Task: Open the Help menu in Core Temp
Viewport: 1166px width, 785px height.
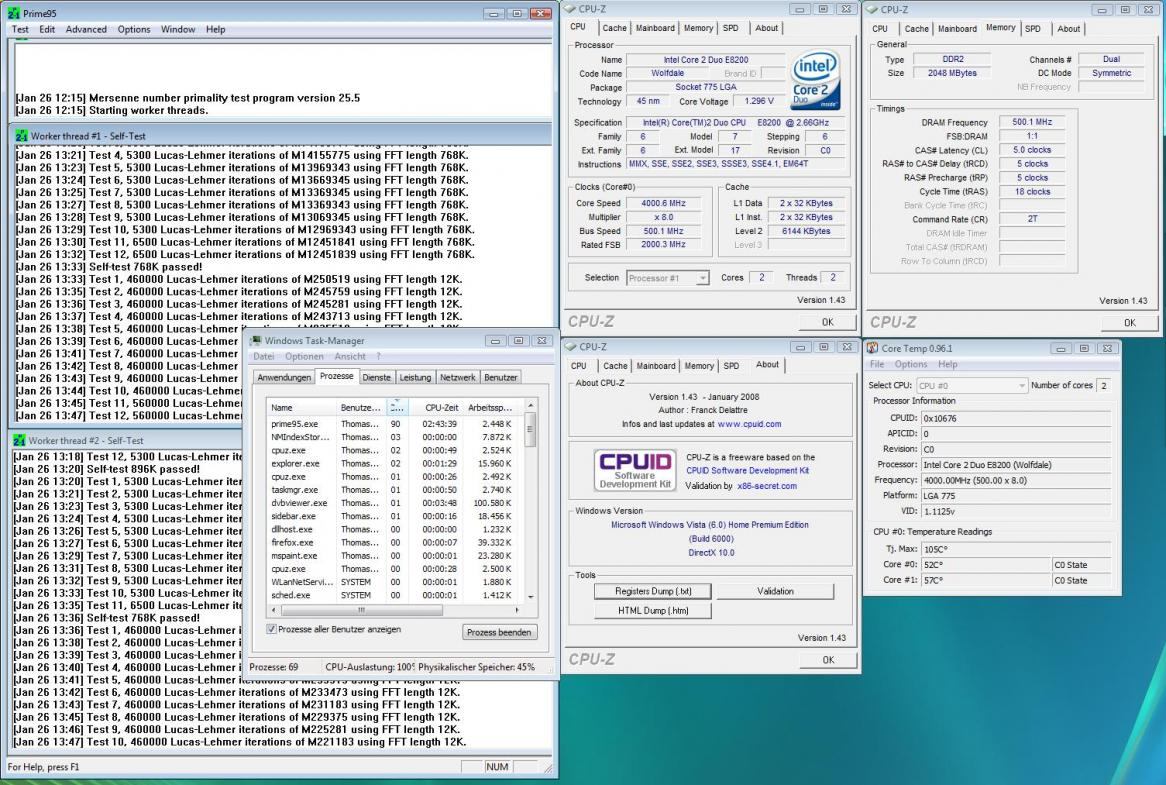Action: pos(947,364)
